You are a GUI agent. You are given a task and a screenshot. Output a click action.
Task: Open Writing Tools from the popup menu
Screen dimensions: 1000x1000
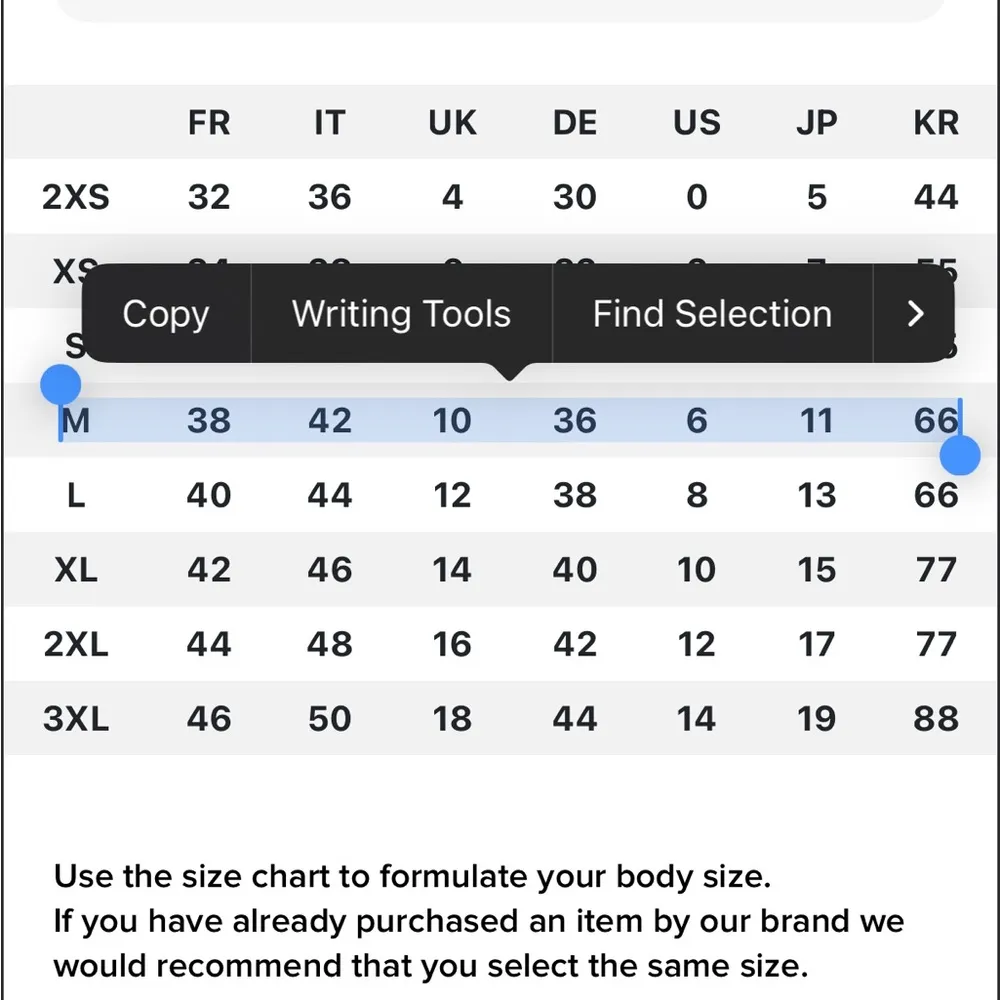(x=401, y=314)
